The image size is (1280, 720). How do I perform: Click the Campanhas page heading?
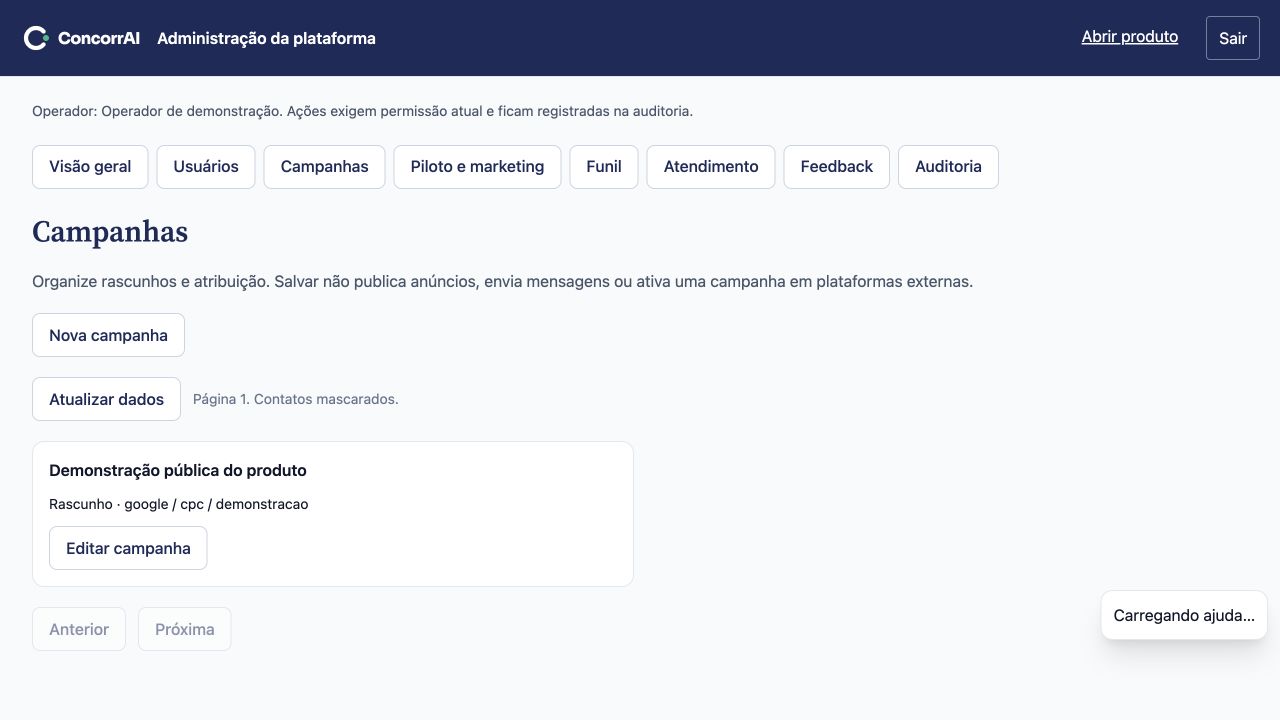point(110,232)
